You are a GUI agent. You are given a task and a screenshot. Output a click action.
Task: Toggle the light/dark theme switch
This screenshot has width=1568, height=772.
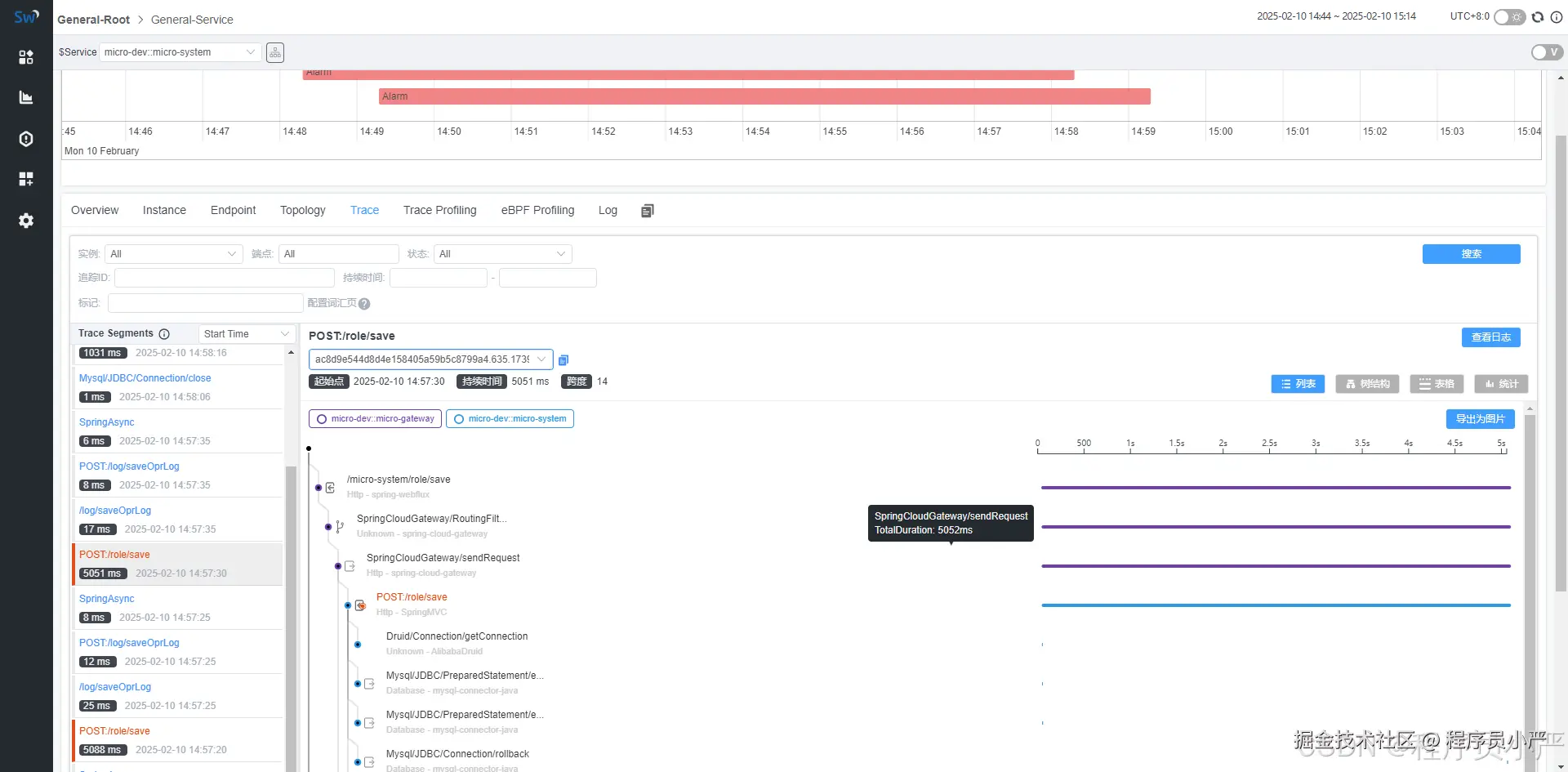pos(1509,17)
